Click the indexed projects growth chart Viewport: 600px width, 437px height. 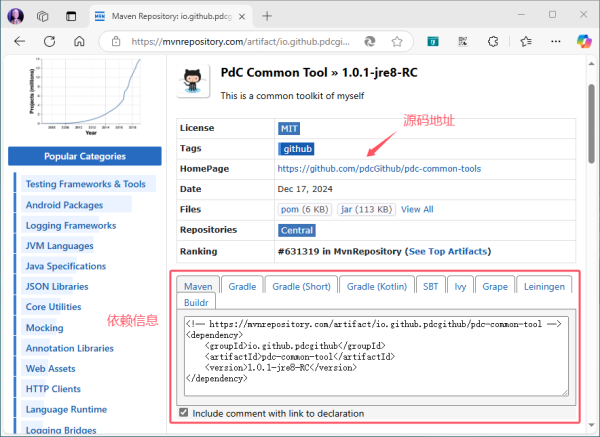pos(85,96)
